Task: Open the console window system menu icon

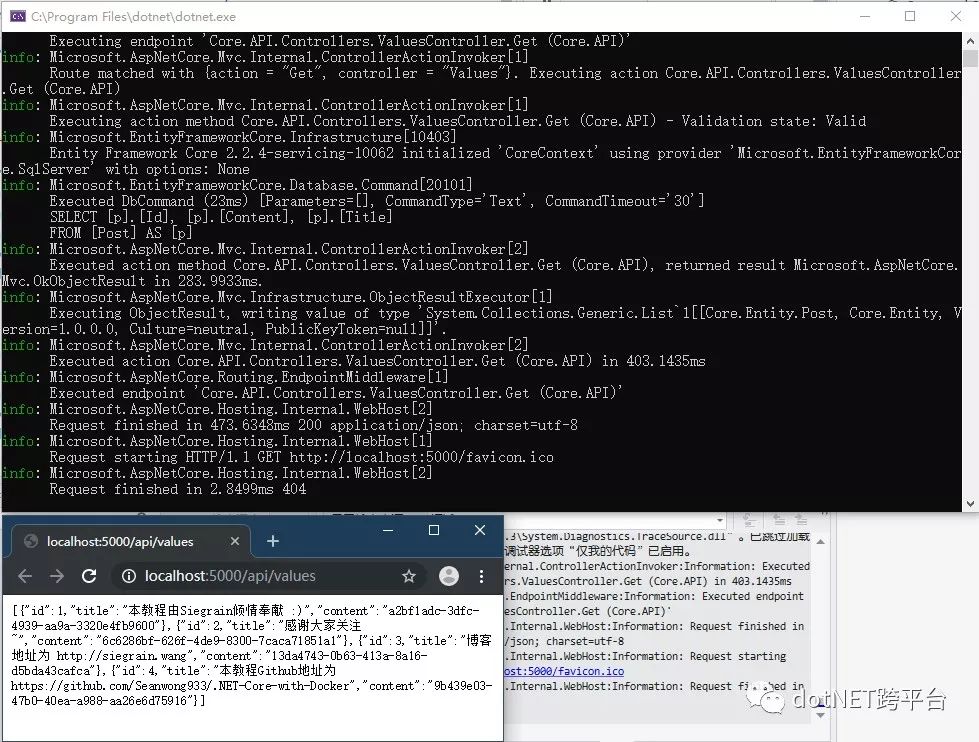Action: pos(18,16)
